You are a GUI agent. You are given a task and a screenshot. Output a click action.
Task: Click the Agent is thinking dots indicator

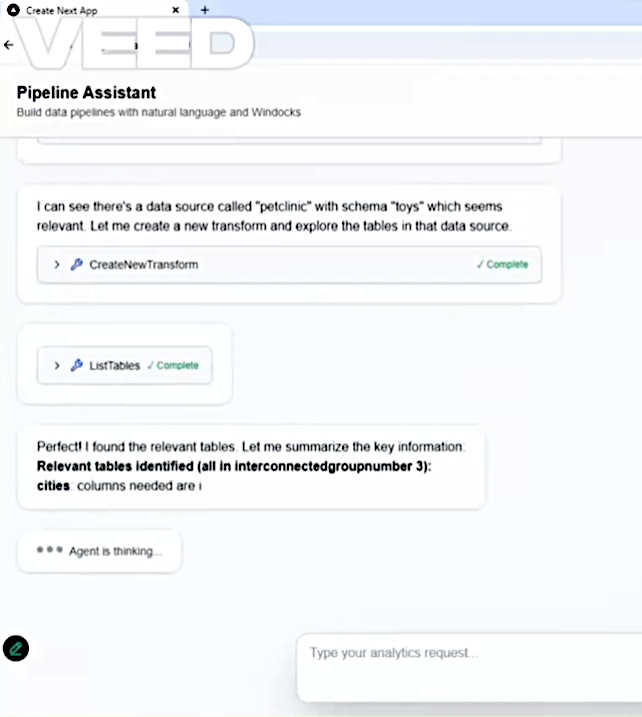[x=49, y=550]
